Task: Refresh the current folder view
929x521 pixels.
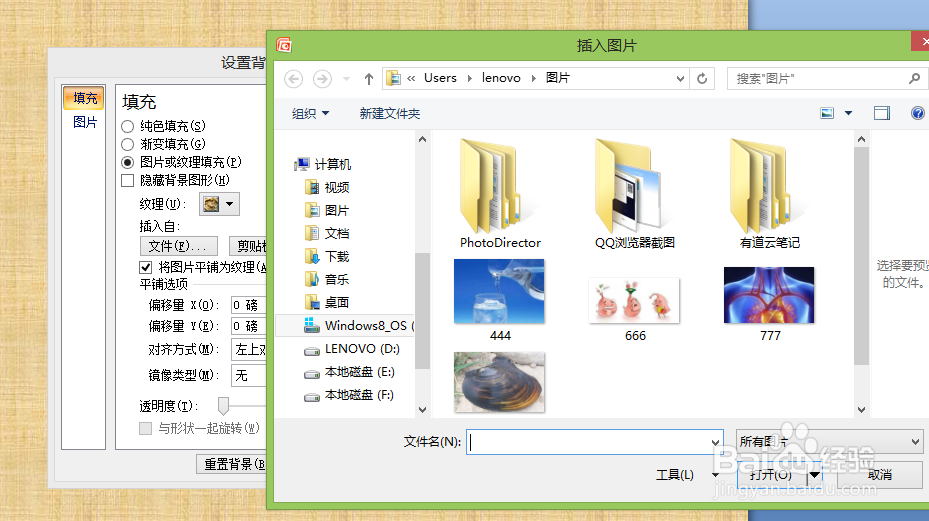Action: pos(702,78)
